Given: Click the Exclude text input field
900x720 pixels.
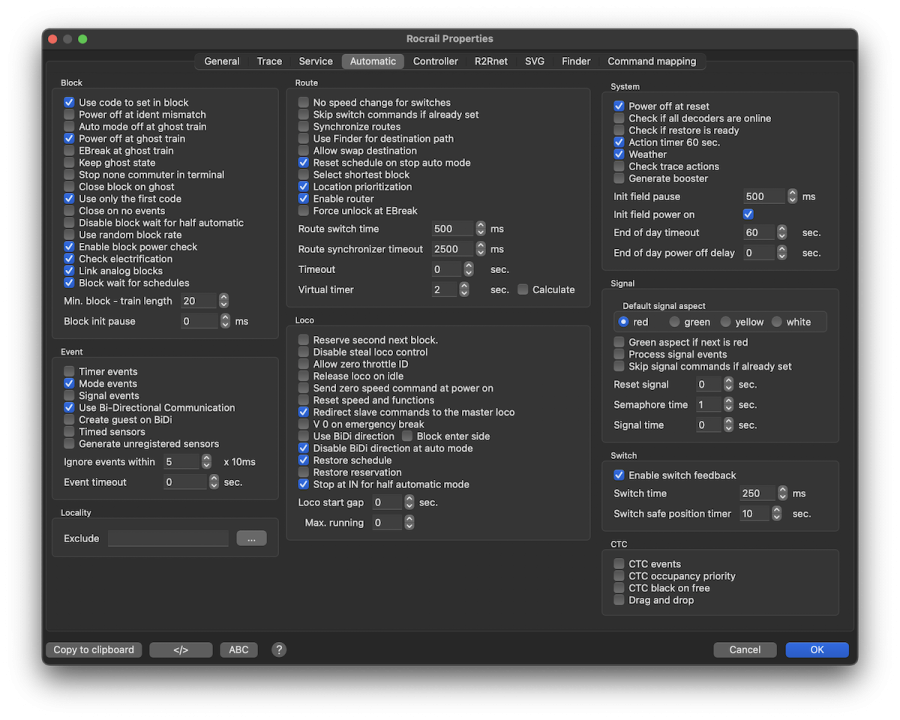Looking at the screenshot, I should click(168, 538).
